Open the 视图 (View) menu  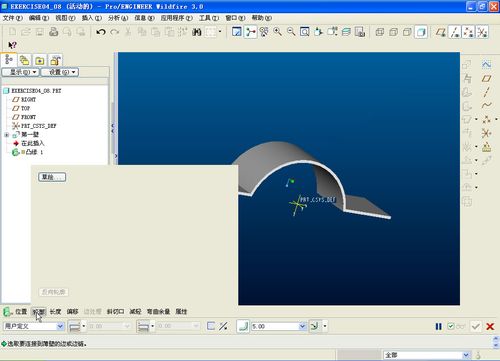[x=65, y=18]
